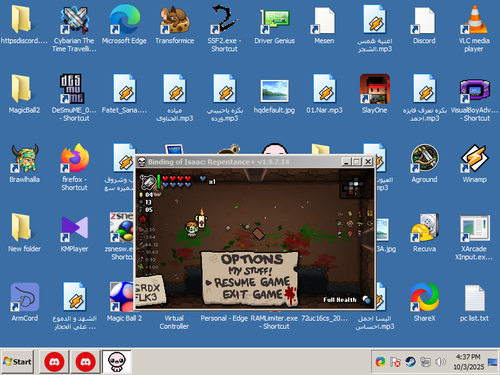Screen dimensions: 500x375
Task: Open Steam icon in system tray
Action: 411,362
